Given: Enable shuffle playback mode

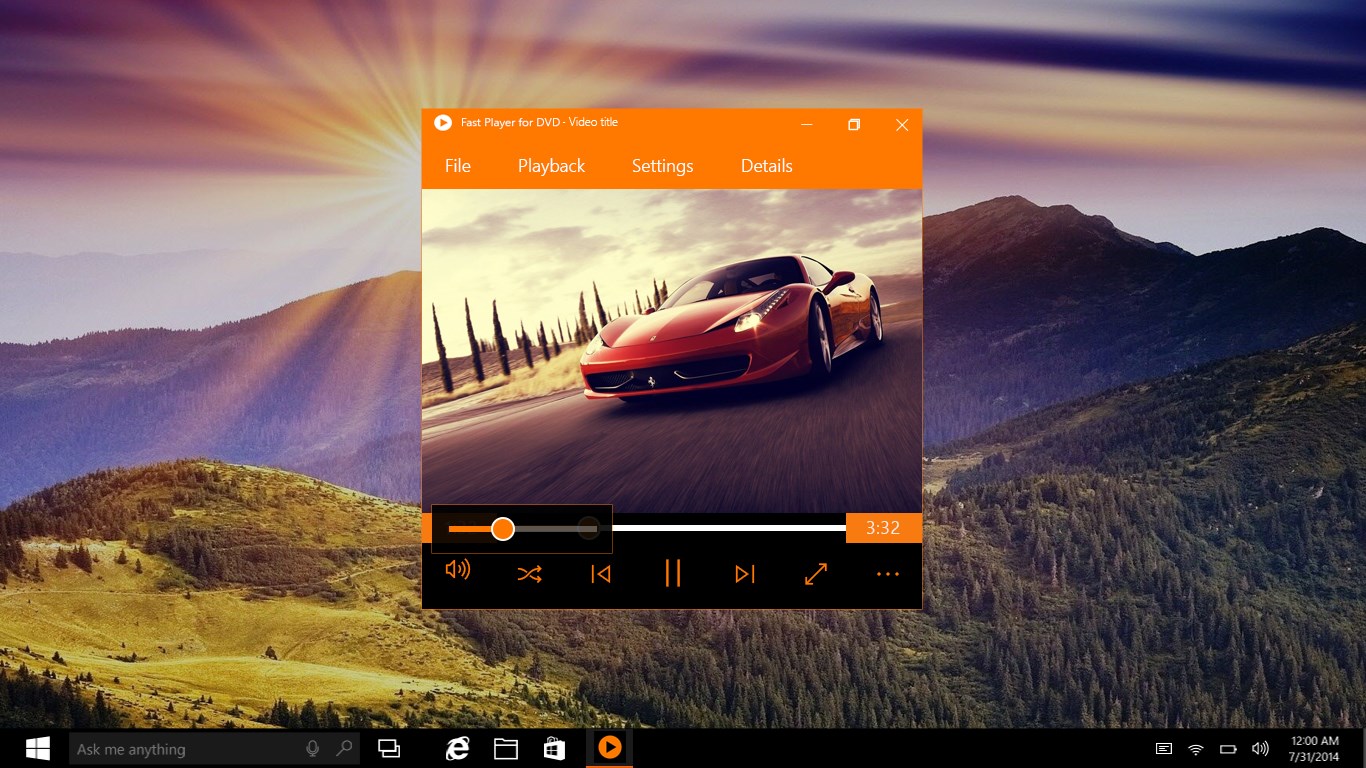Looking at the screenshot, I should point(529,573).
